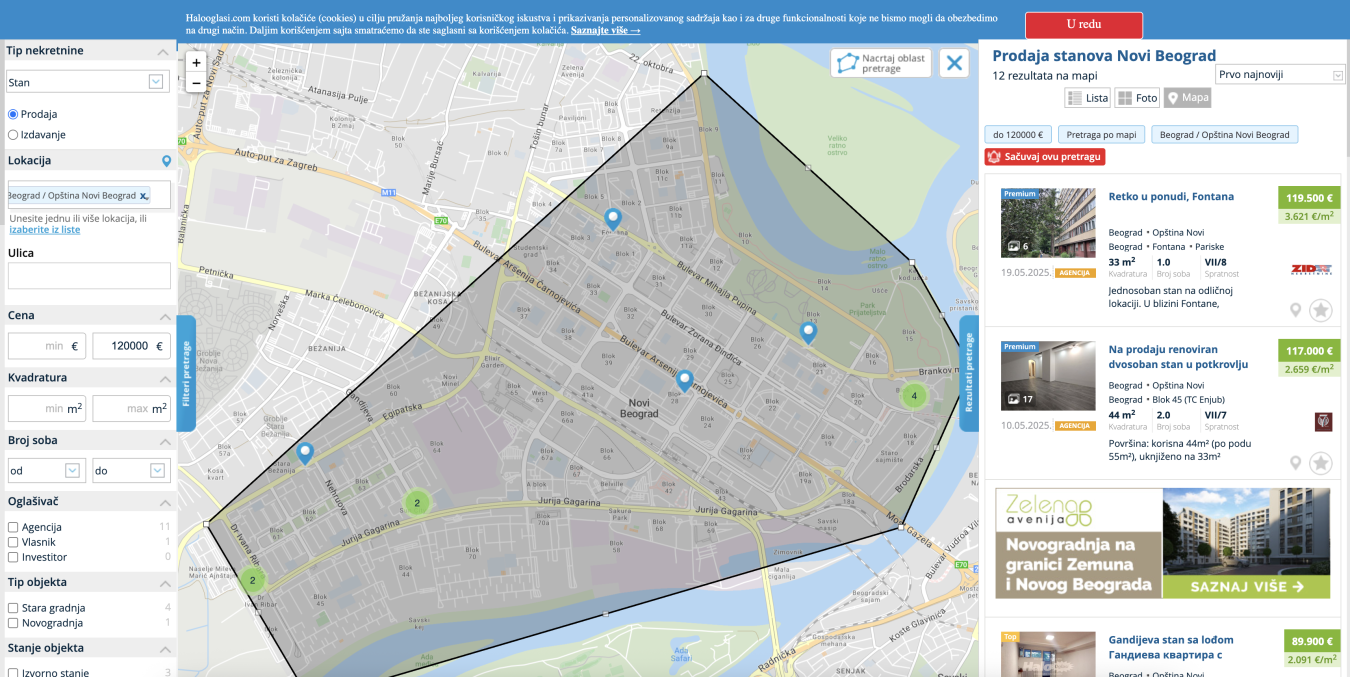This screenshot has width=1350, height=677.
Task: Zoom out on the map
Action: coord(196,83)
